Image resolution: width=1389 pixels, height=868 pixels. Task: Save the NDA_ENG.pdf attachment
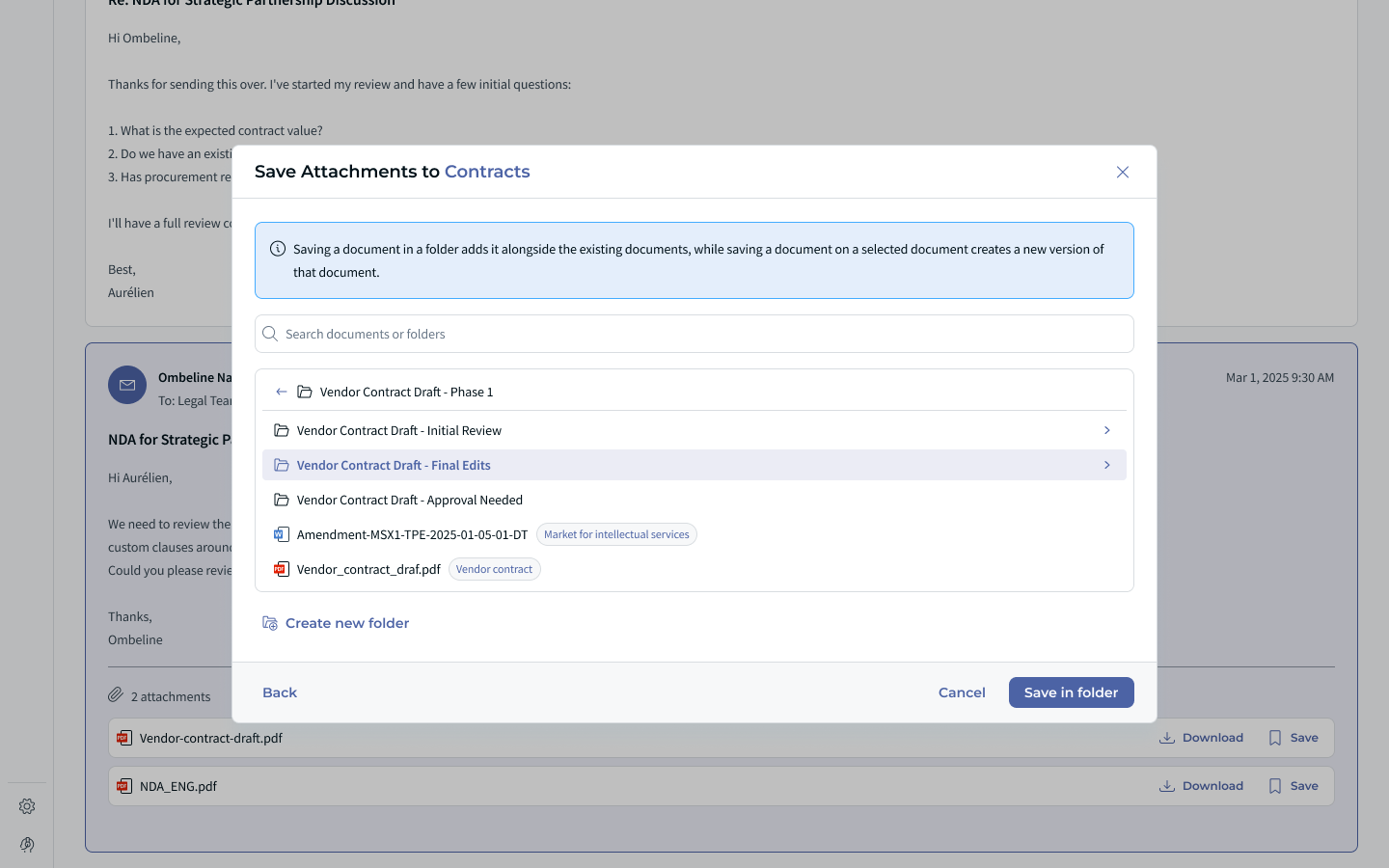coord(1294,786)
